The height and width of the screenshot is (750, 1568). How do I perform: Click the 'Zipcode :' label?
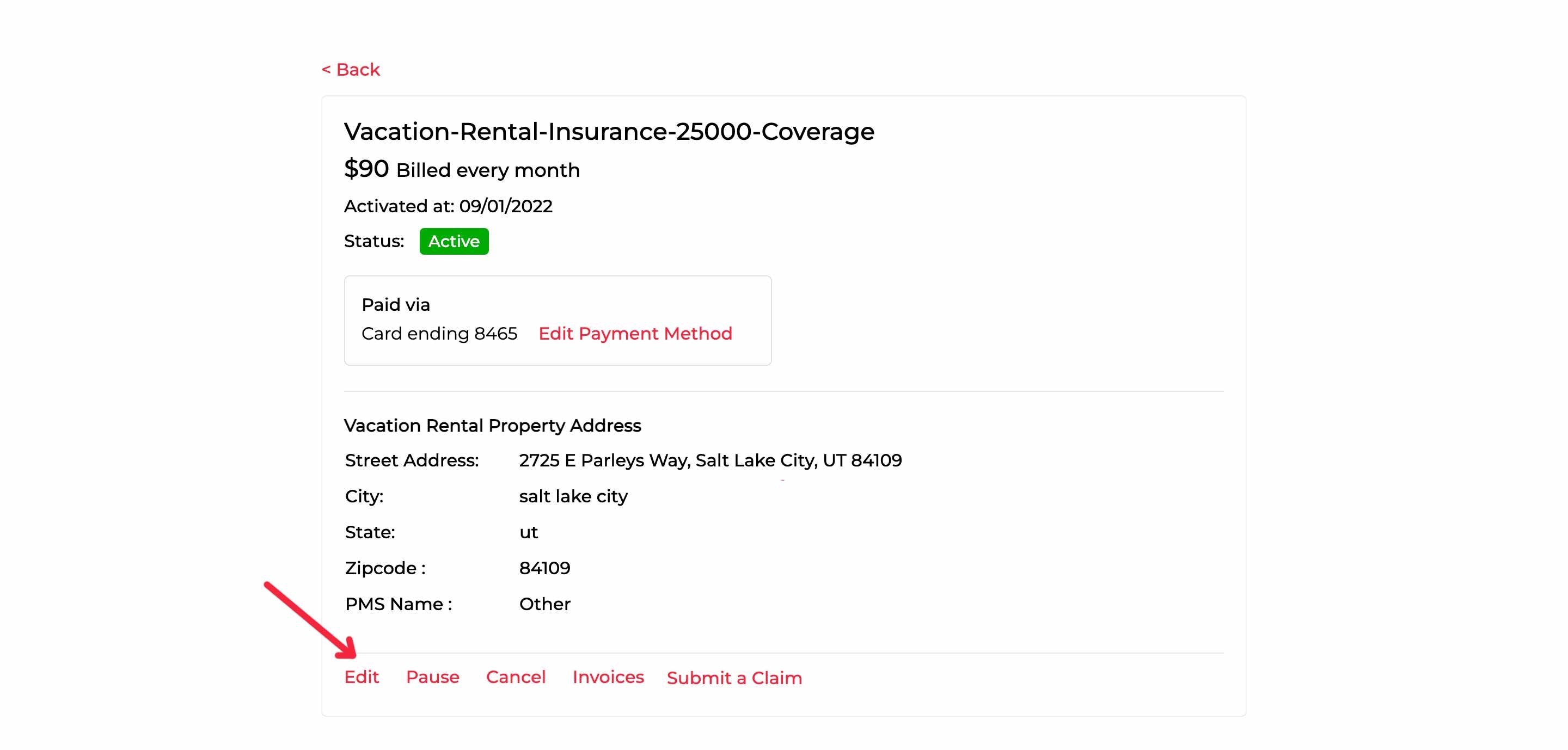click(x=385, y=568)
